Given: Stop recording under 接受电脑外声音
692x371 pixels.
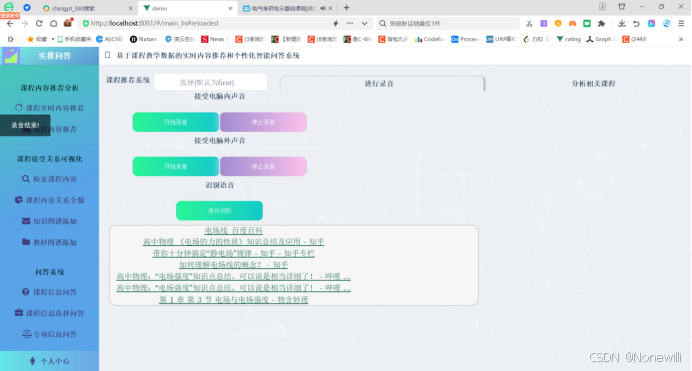Looking at the screenshot, I should pyautogui.click(x=263, y=166).
